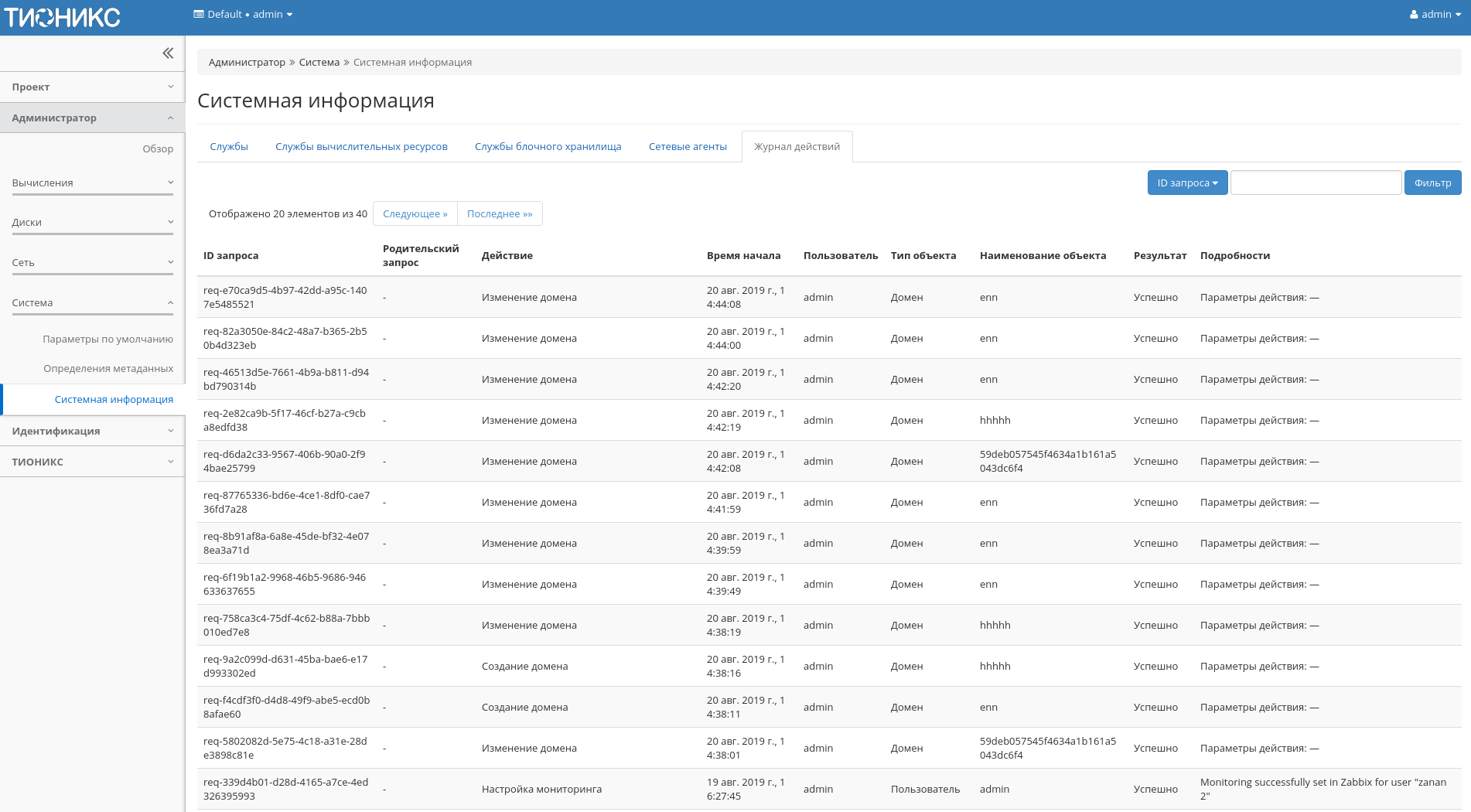Expand the Проект sidebar section
The height and width of the screenshot is (812, 1471).
pos(92,87)
